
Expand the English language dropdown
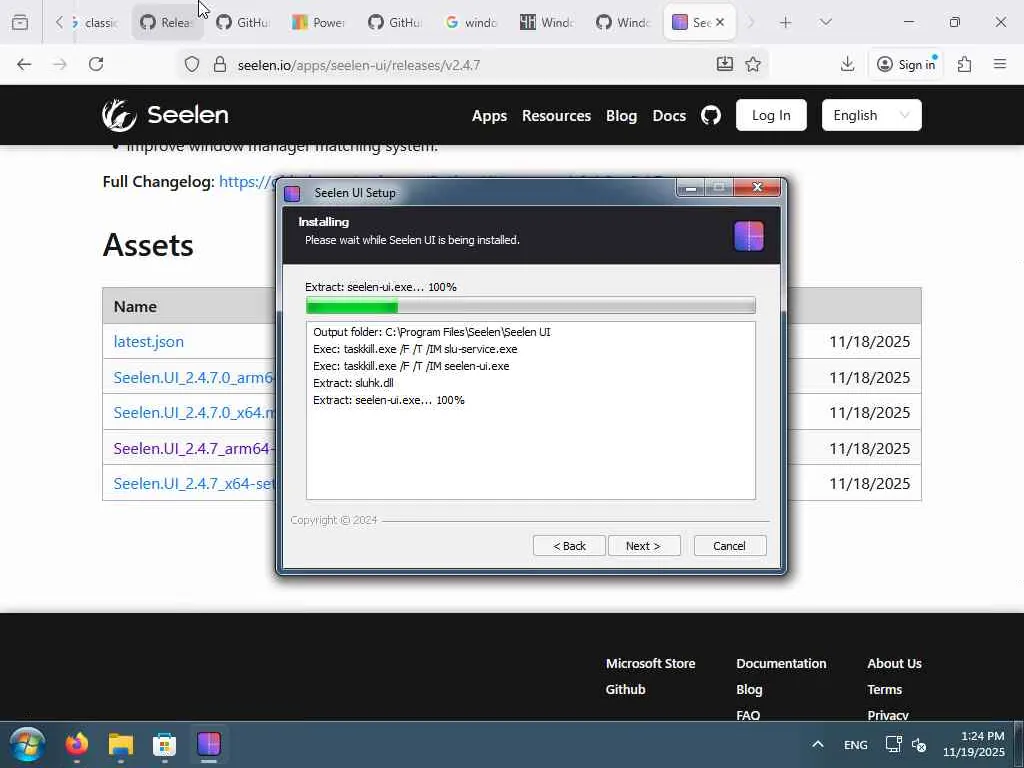point(871,115)
